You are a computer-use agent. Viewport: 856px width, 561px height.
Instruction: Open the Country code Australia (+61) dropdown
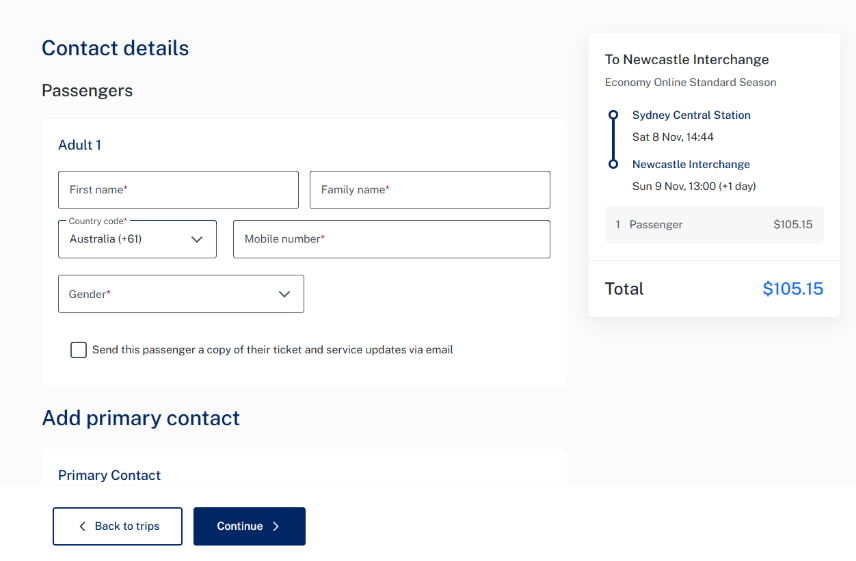click(137, 240)
